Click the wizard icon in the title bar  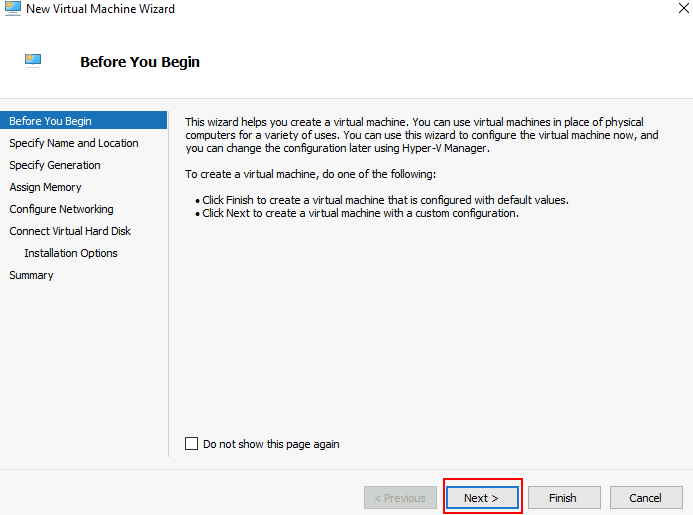pos(12,9)
